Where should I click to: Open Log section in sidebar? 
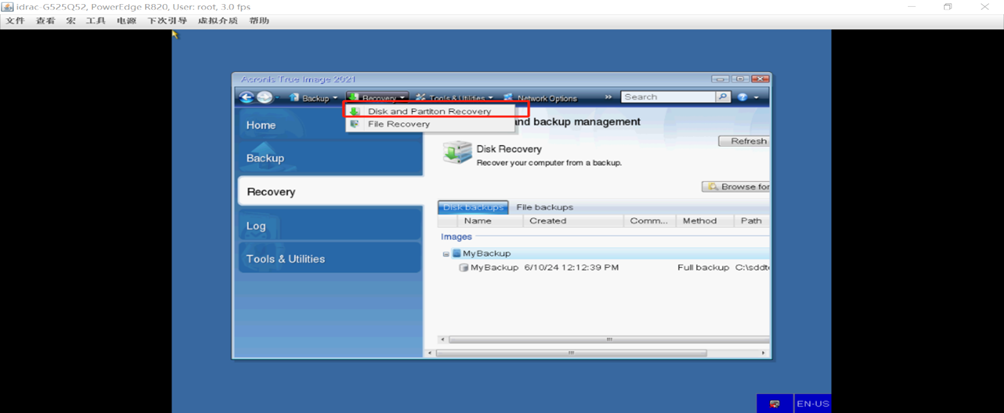coord(330,225)
